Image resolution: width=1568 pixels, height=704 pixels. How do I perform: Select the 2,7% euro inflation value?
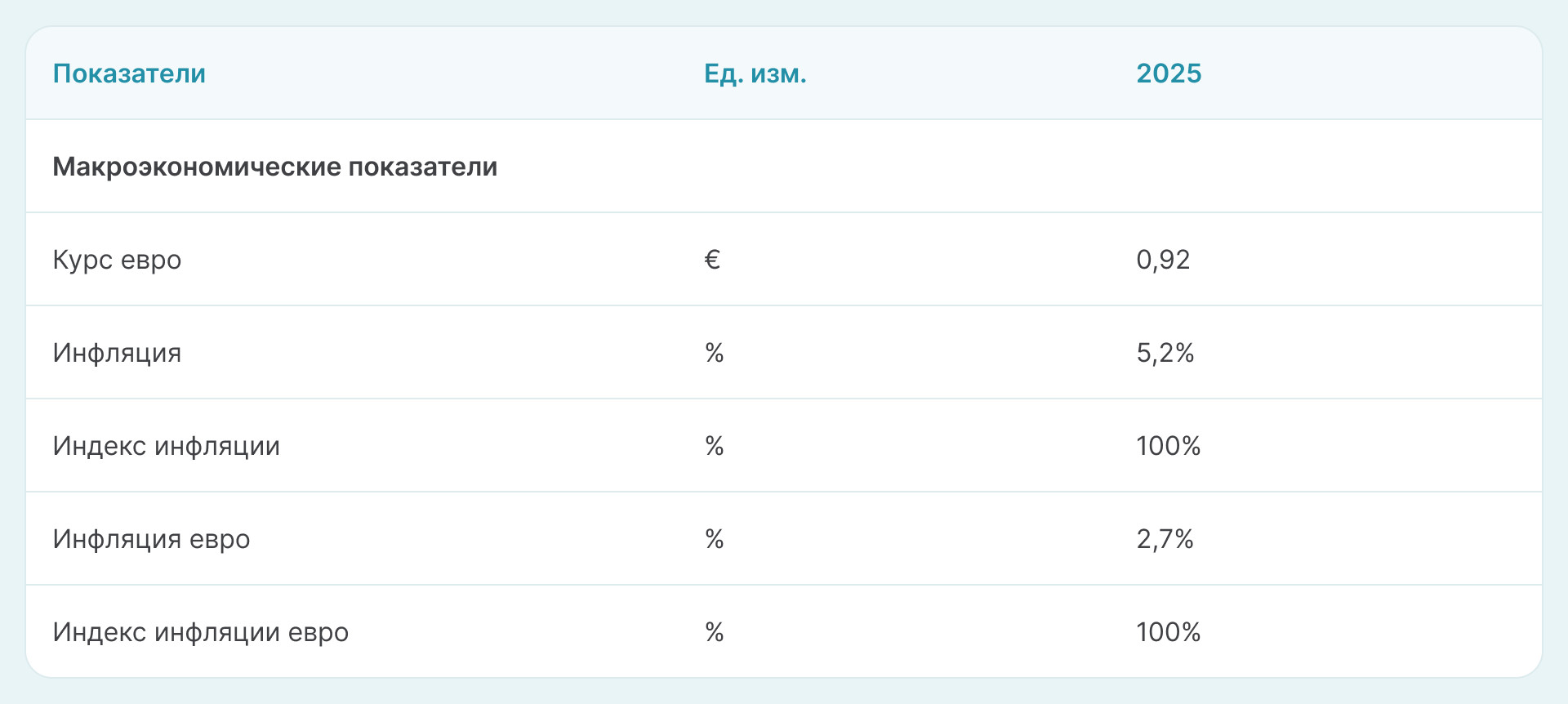point(1165,539)
